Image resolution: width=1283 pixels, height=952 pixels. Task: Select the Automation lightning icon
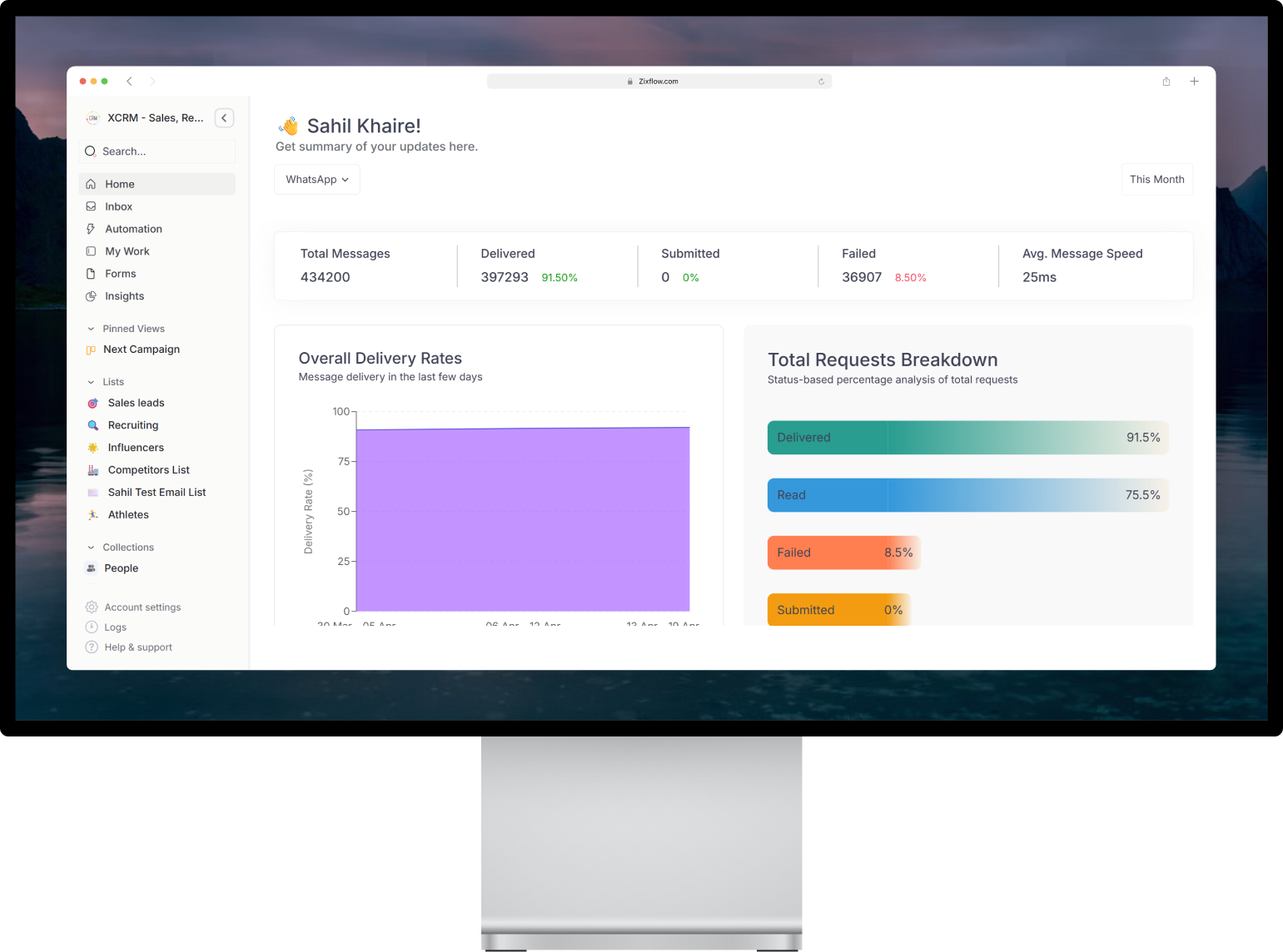point(92,229)
